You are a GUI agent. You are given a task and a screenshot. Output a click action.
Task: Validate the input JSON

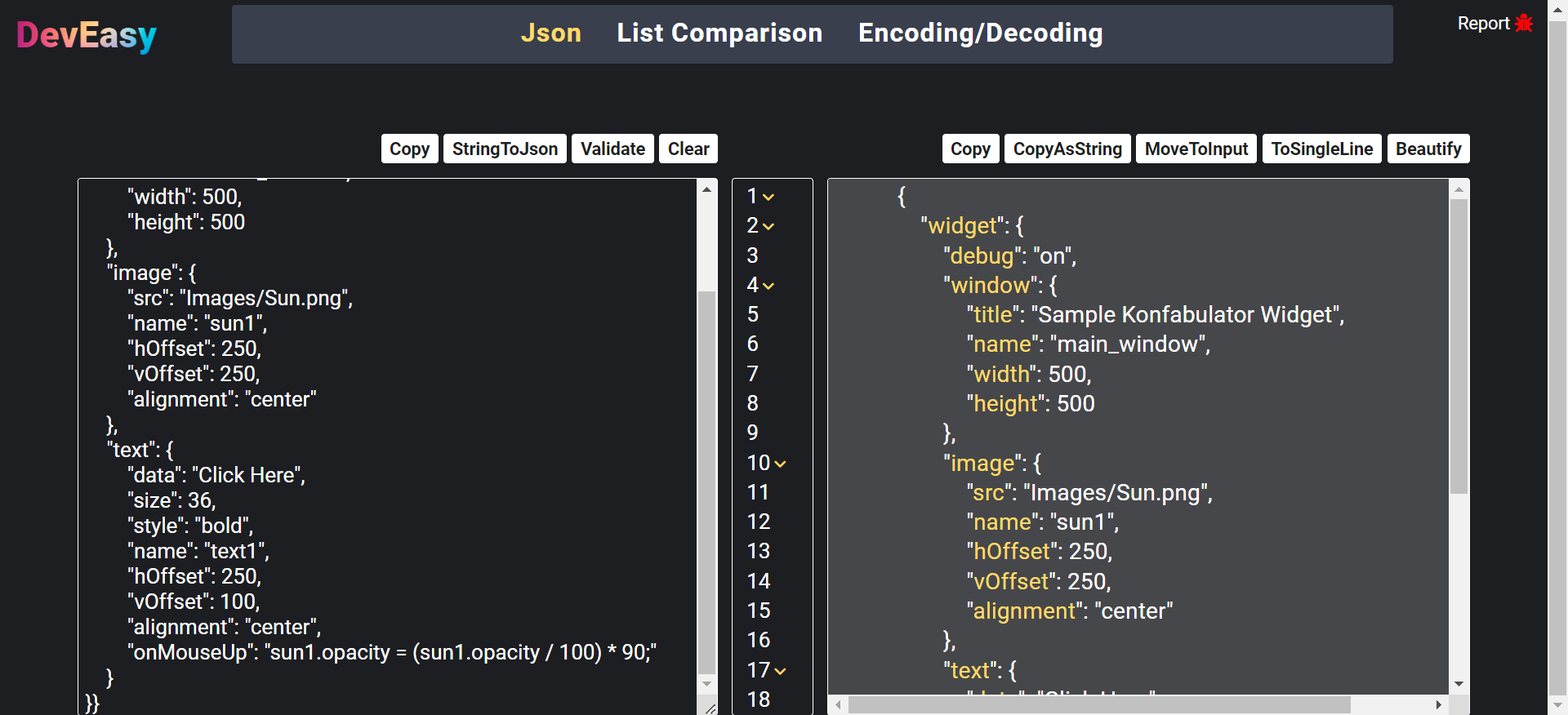[x=612, y=149]
